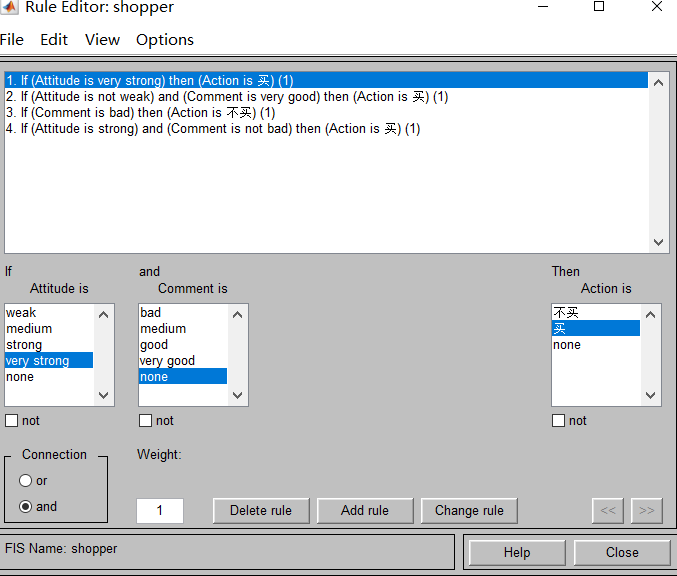Click the Delete rule button
677x576 pixels.
[261, 511]
